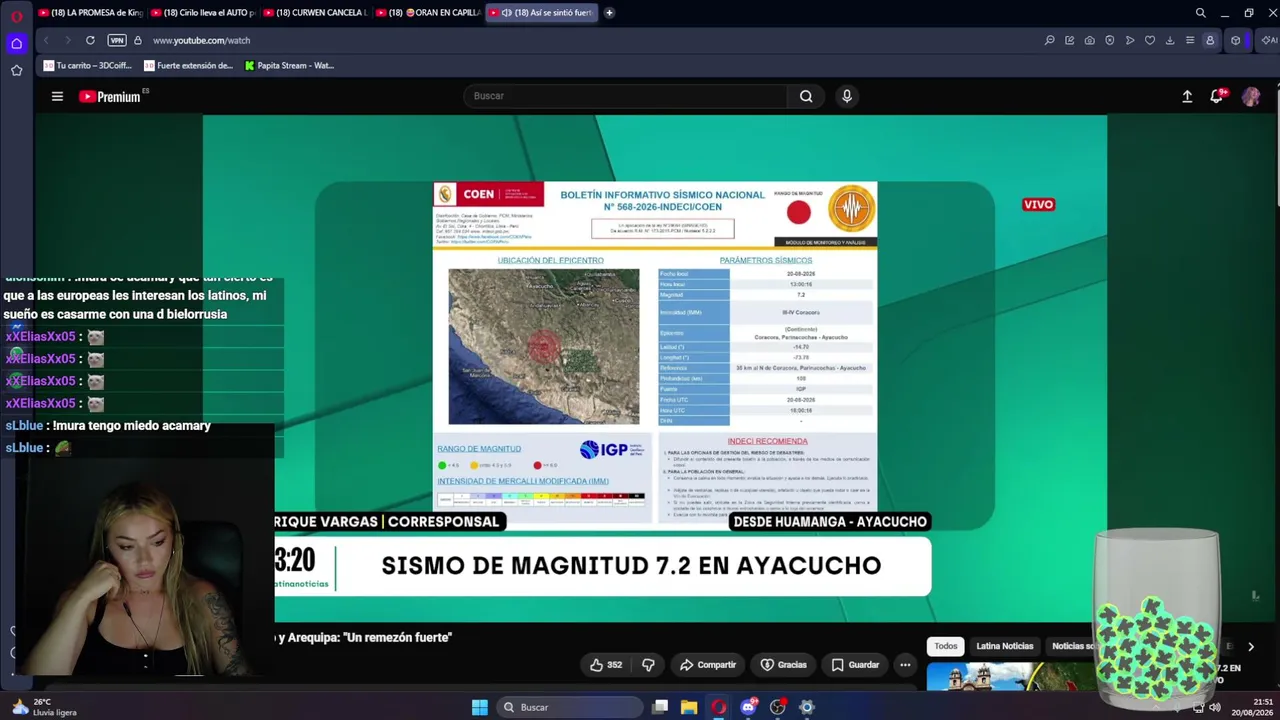Open the Opera player/flow arrow icon
Viewport: 1280px width, 720px height.
click(1129, 40)
